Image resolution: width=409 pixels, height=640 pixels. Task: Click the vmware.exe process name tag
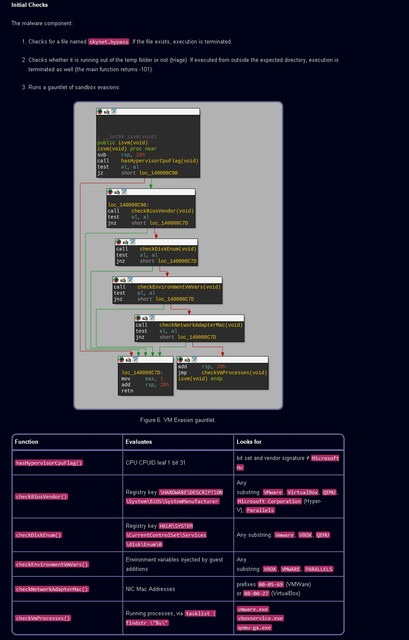pos(253,609)
